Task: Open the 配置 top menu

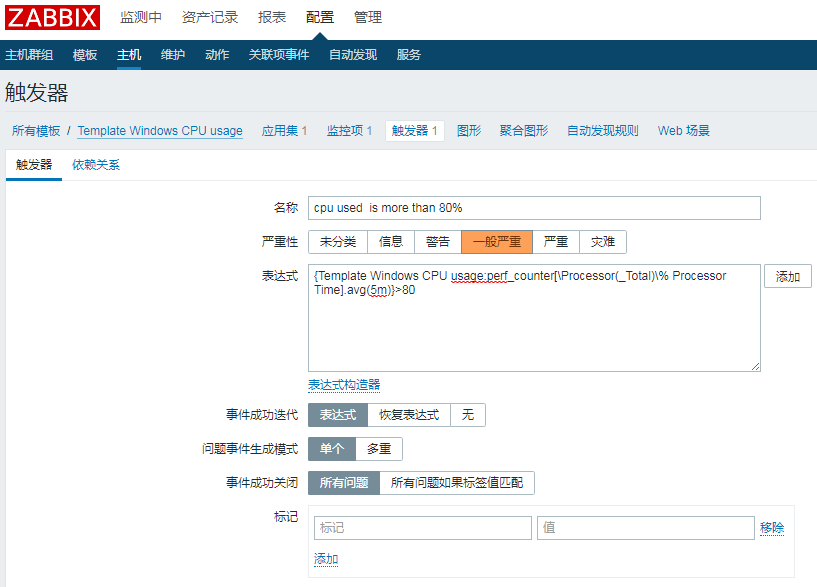Action: click(x=320, y=17)
